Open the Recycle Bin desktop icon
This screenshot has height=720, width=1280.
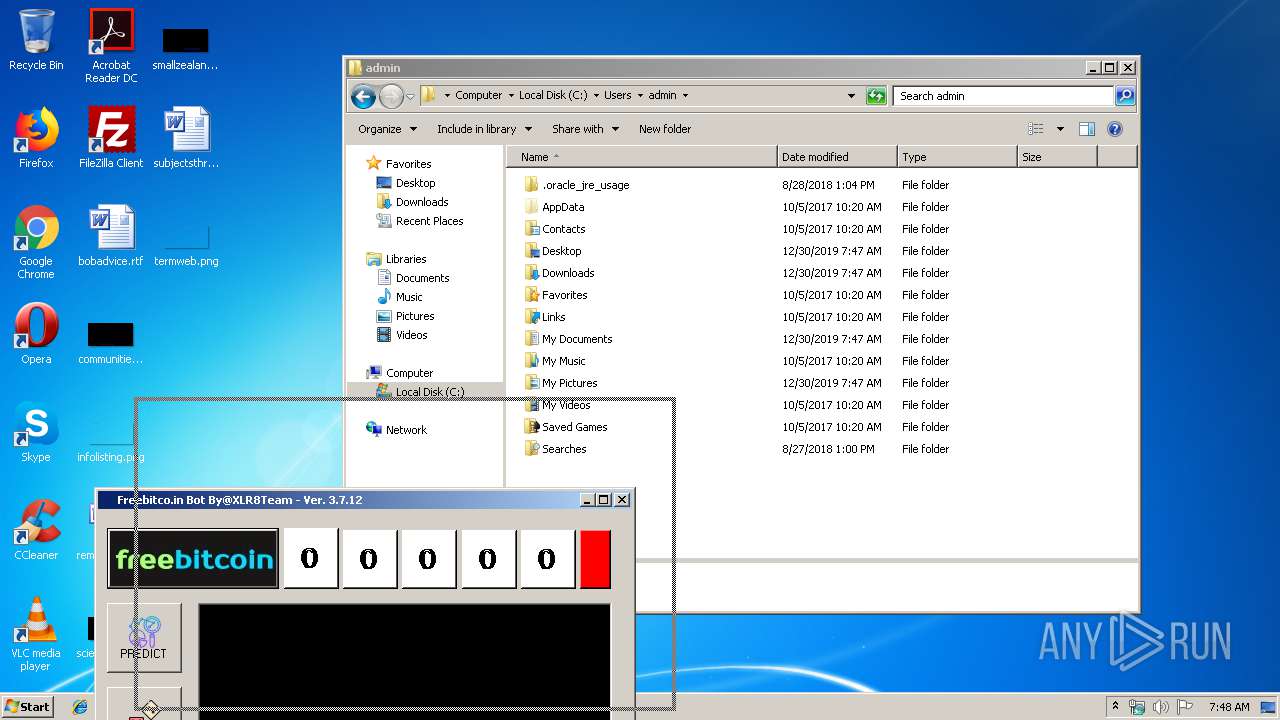click(36, 41)
